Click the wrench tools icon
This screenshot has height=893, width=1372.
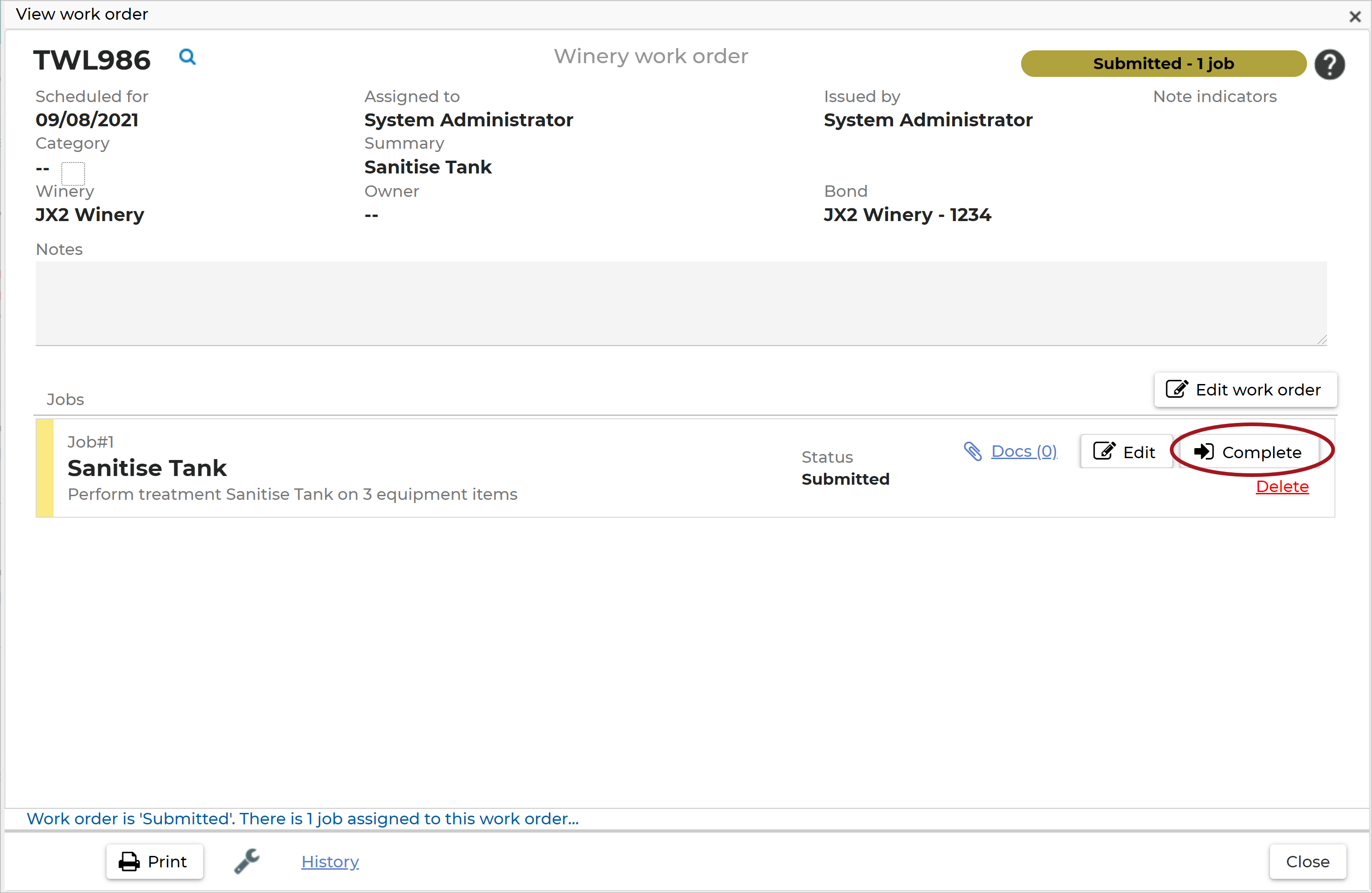tap(247, 861)
